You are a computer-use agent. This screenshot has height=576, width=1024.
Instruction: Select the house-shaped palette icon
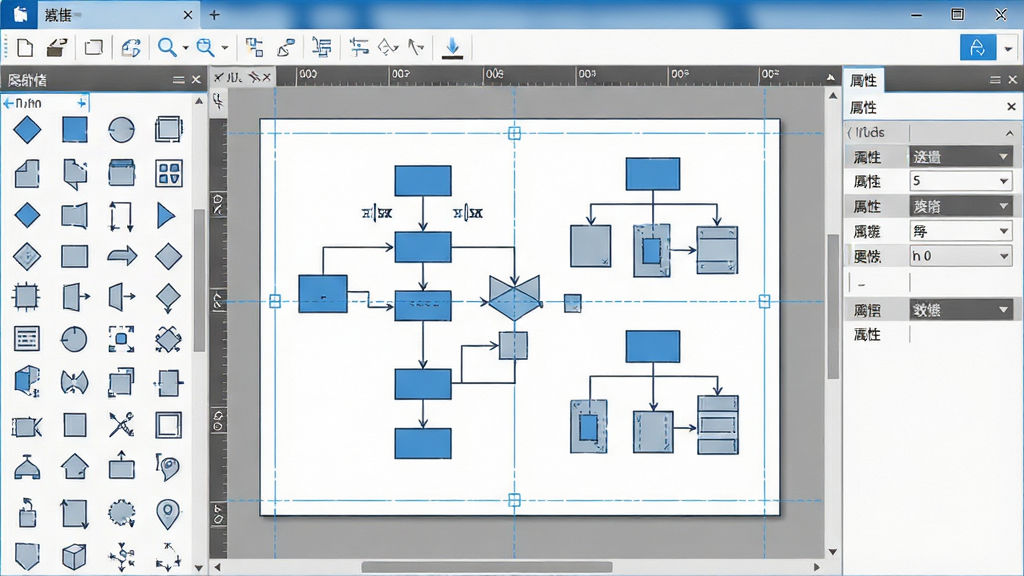point(74,467)
